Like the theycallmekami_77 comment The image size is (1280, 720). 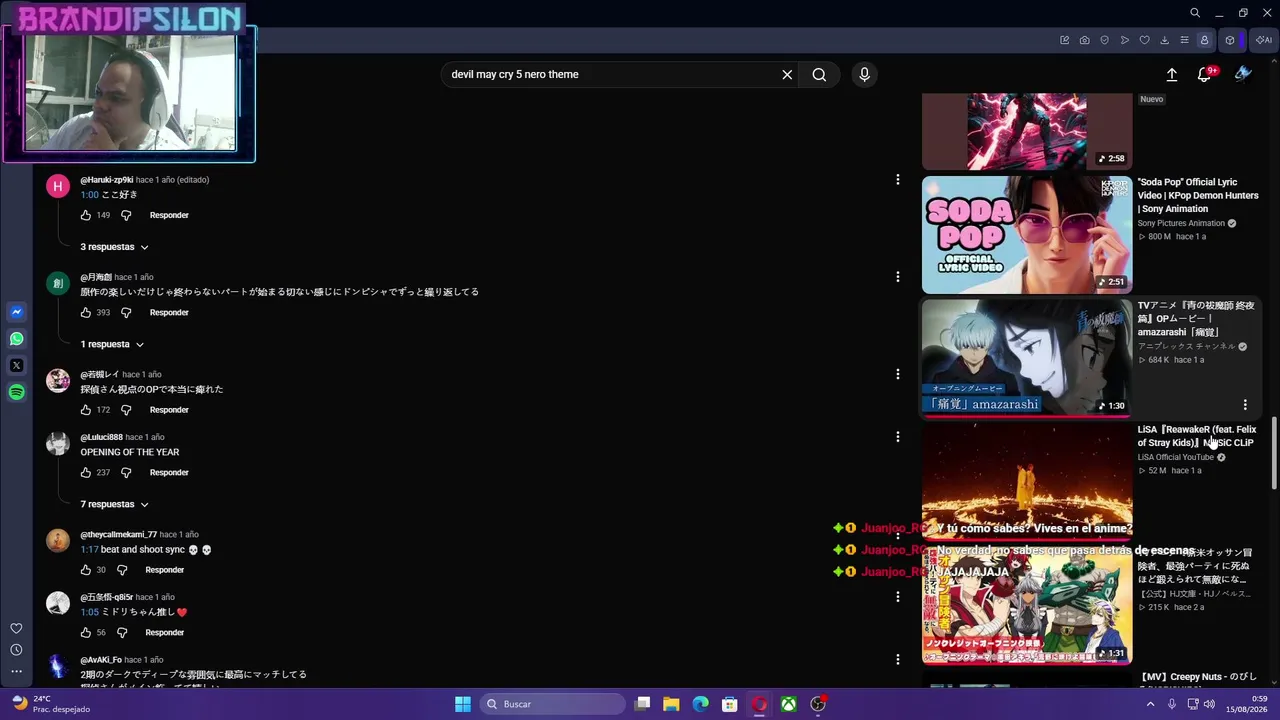click(x=86, y=570)
